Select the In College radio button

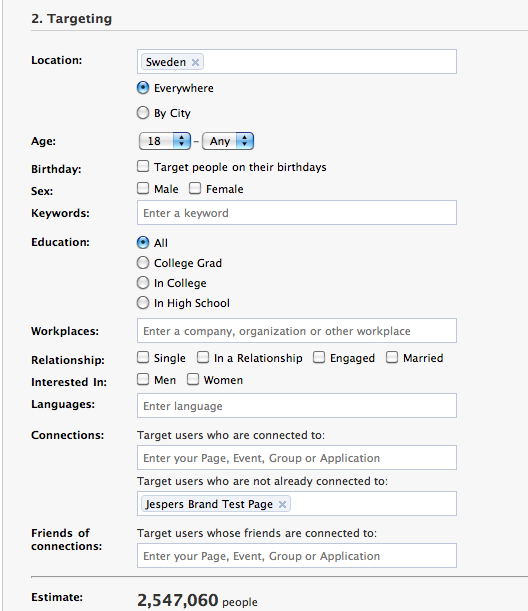point(143,283)
